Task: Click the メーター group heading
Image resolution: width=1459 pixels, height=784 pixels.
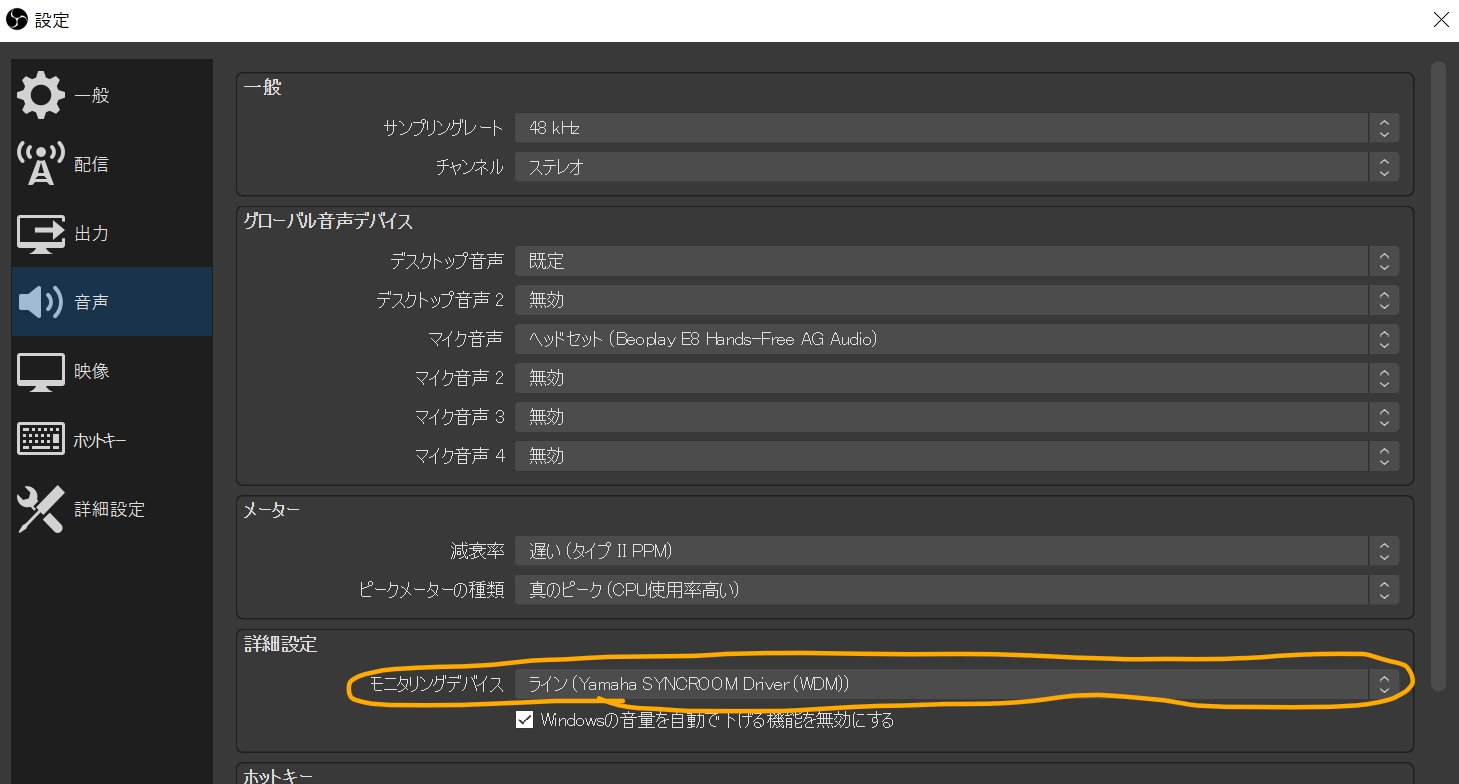Action: (x=272, y=510)
